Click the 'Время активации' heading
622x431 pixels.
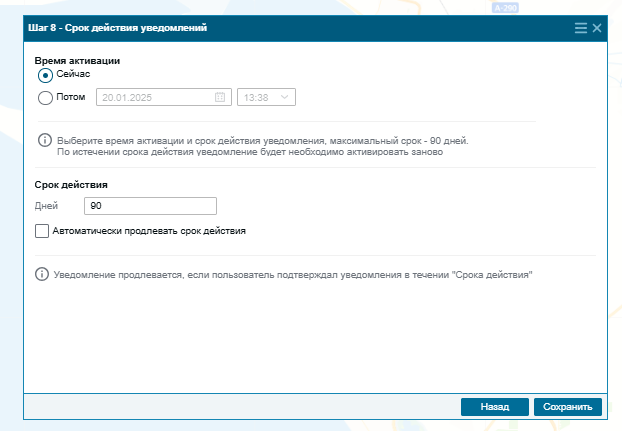[77, 61]
